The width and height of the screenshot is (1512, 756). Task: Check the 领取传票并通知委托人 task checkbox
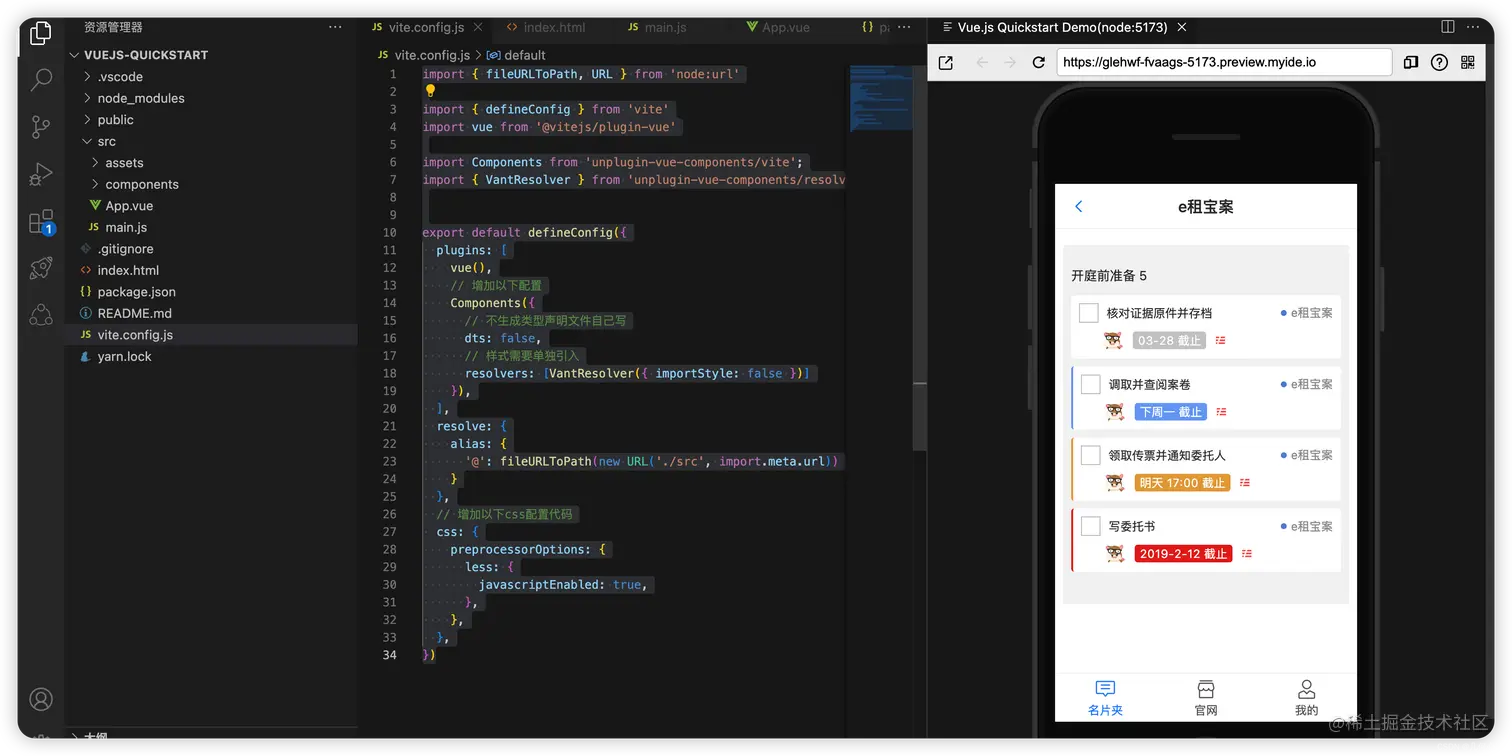[1090, 455]
